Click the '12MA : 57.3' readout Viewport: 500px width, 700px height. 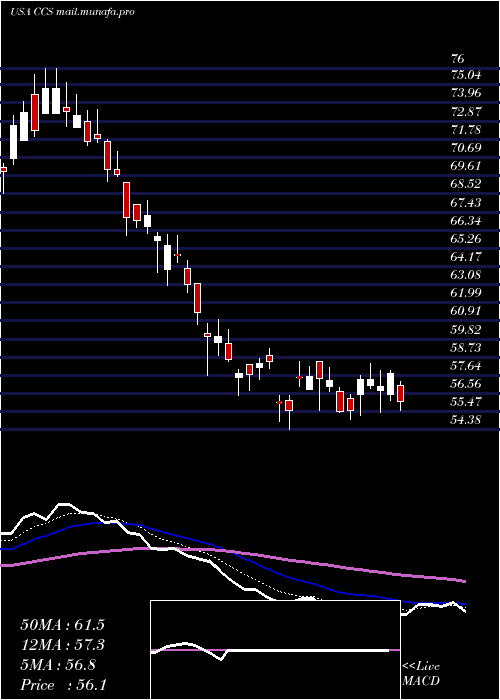(63, 645)
